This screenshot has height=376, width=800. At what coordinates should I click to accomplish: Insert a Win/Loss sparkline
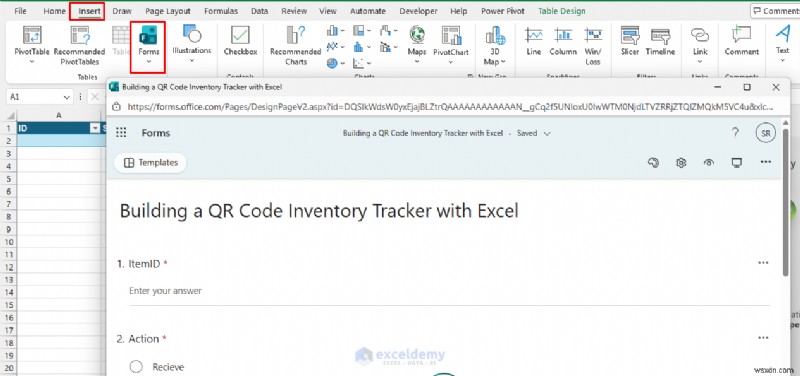[x=593, y=45]
